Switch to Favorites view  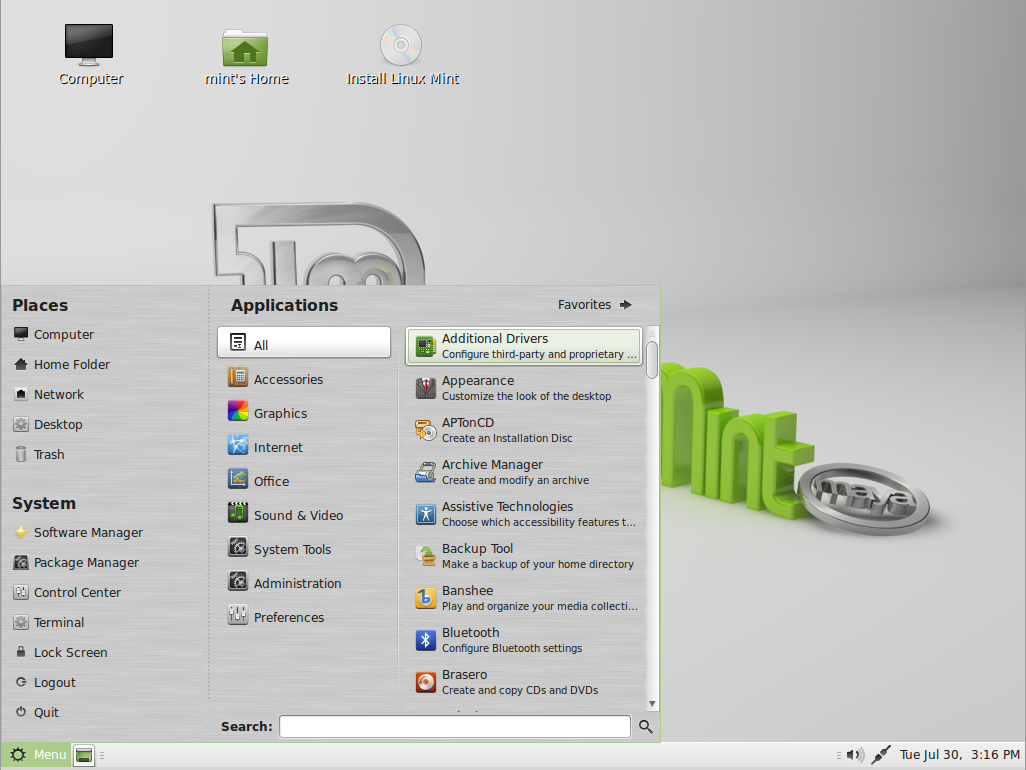(x=595, y=305)
